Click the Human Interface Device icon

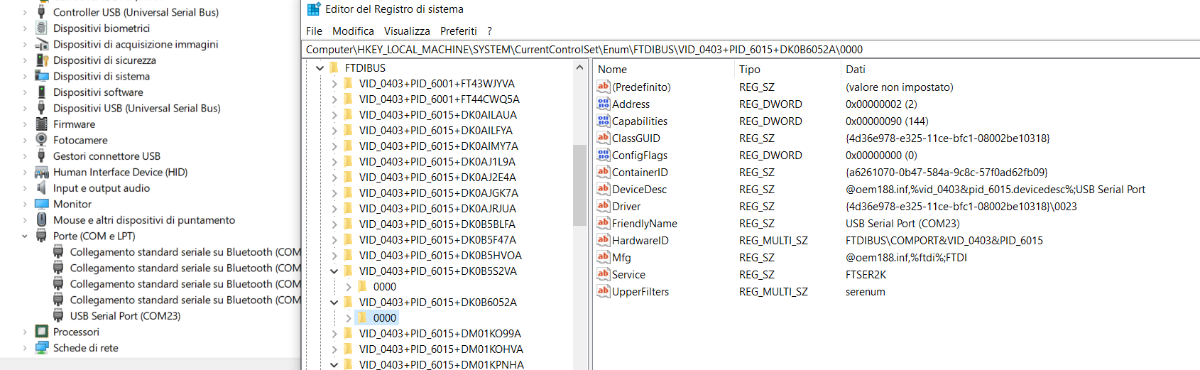pos(41,172)
